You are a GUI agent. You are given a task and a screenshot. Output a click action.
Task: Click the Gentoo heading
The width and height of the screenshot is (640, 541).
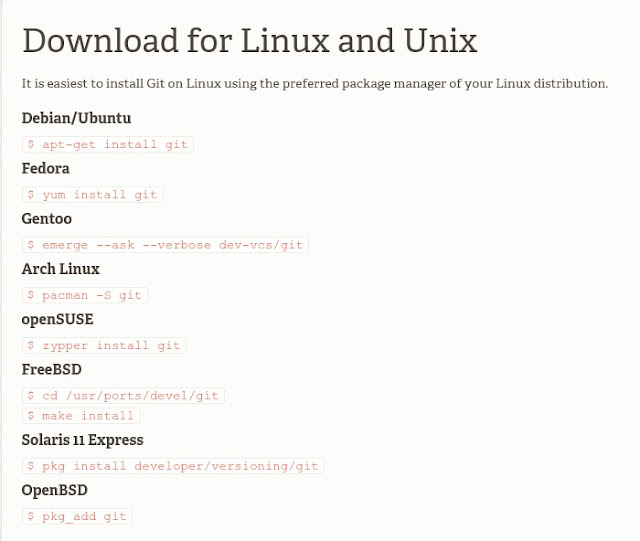47,218
